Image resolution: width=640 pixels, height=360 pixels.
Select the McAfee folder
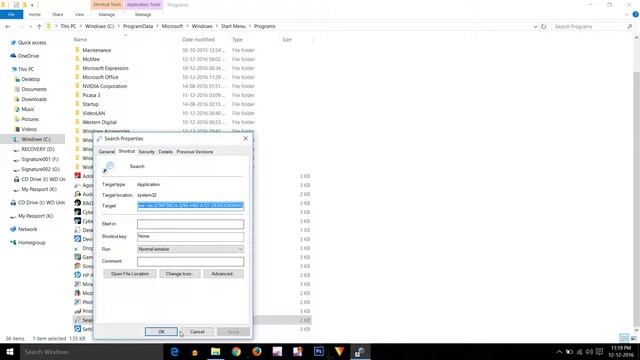click(91, 59)
